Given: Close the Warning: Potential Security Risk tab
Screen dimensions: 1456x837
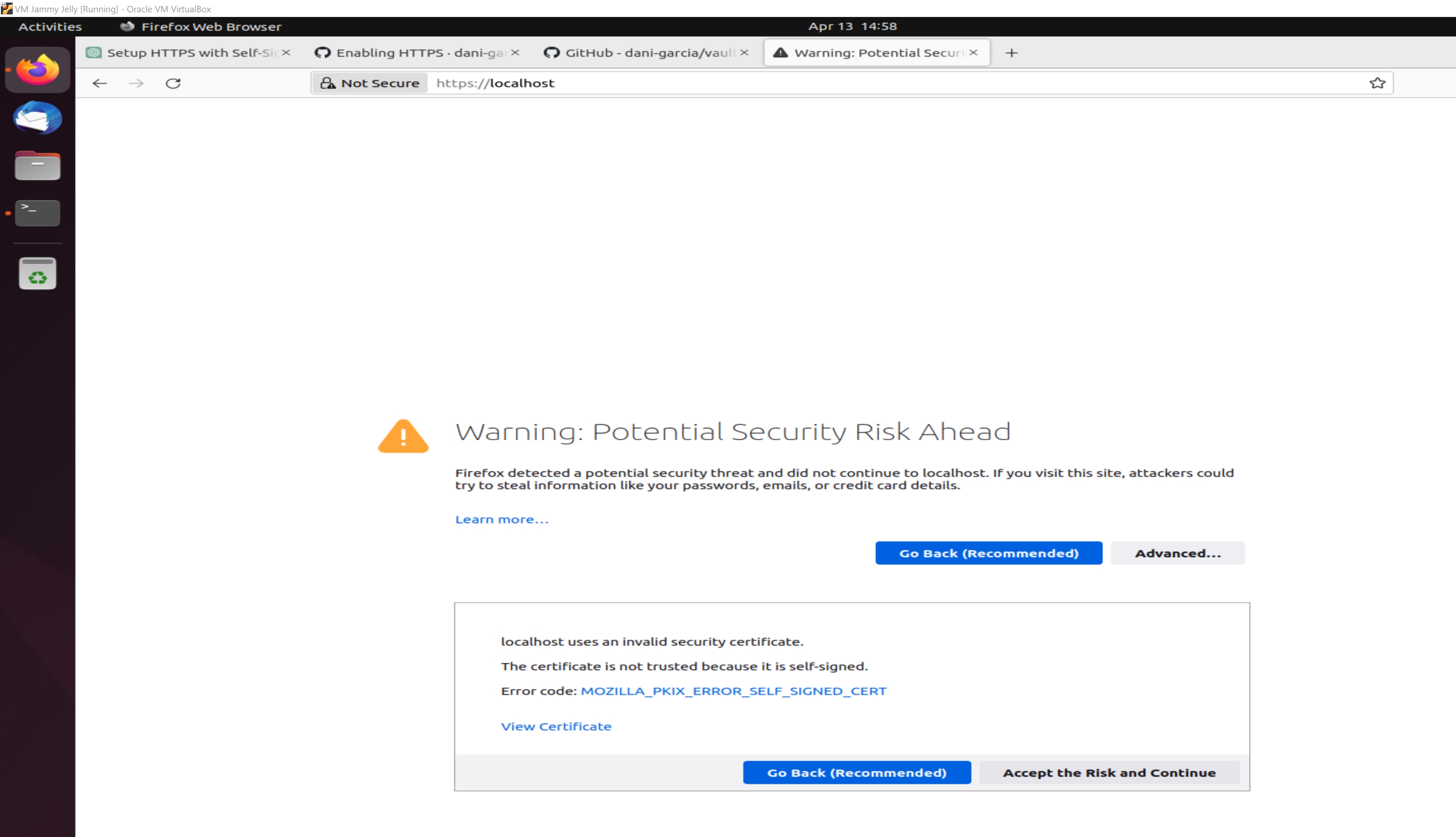Looking at the screenshot, I should click(973, 52).
